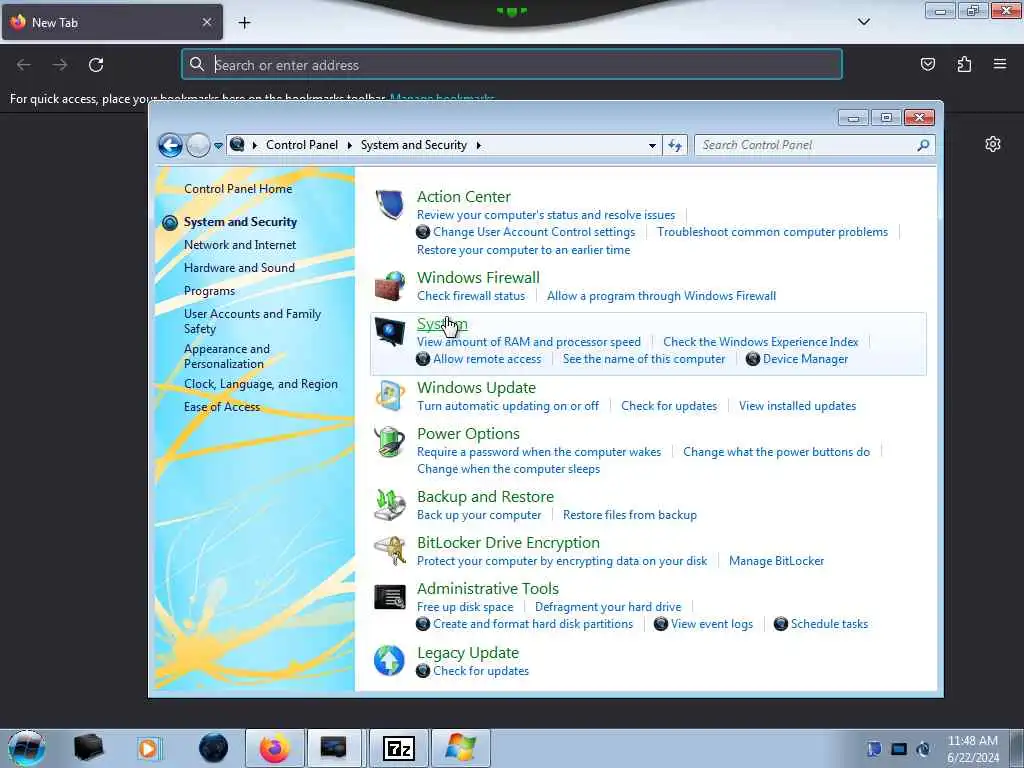Open Defragment your hard drive link

pos(607,607)
